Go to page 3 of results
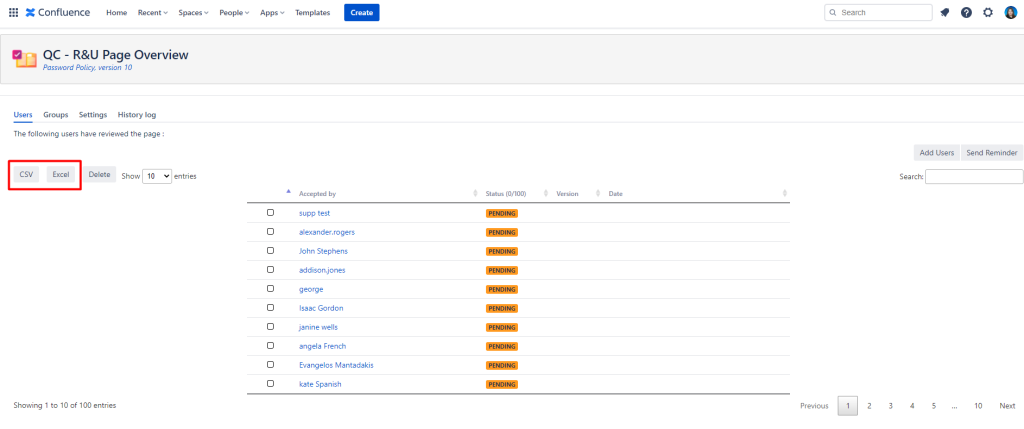The width and height of the screenshot is (1024, 429). (890, 406)
